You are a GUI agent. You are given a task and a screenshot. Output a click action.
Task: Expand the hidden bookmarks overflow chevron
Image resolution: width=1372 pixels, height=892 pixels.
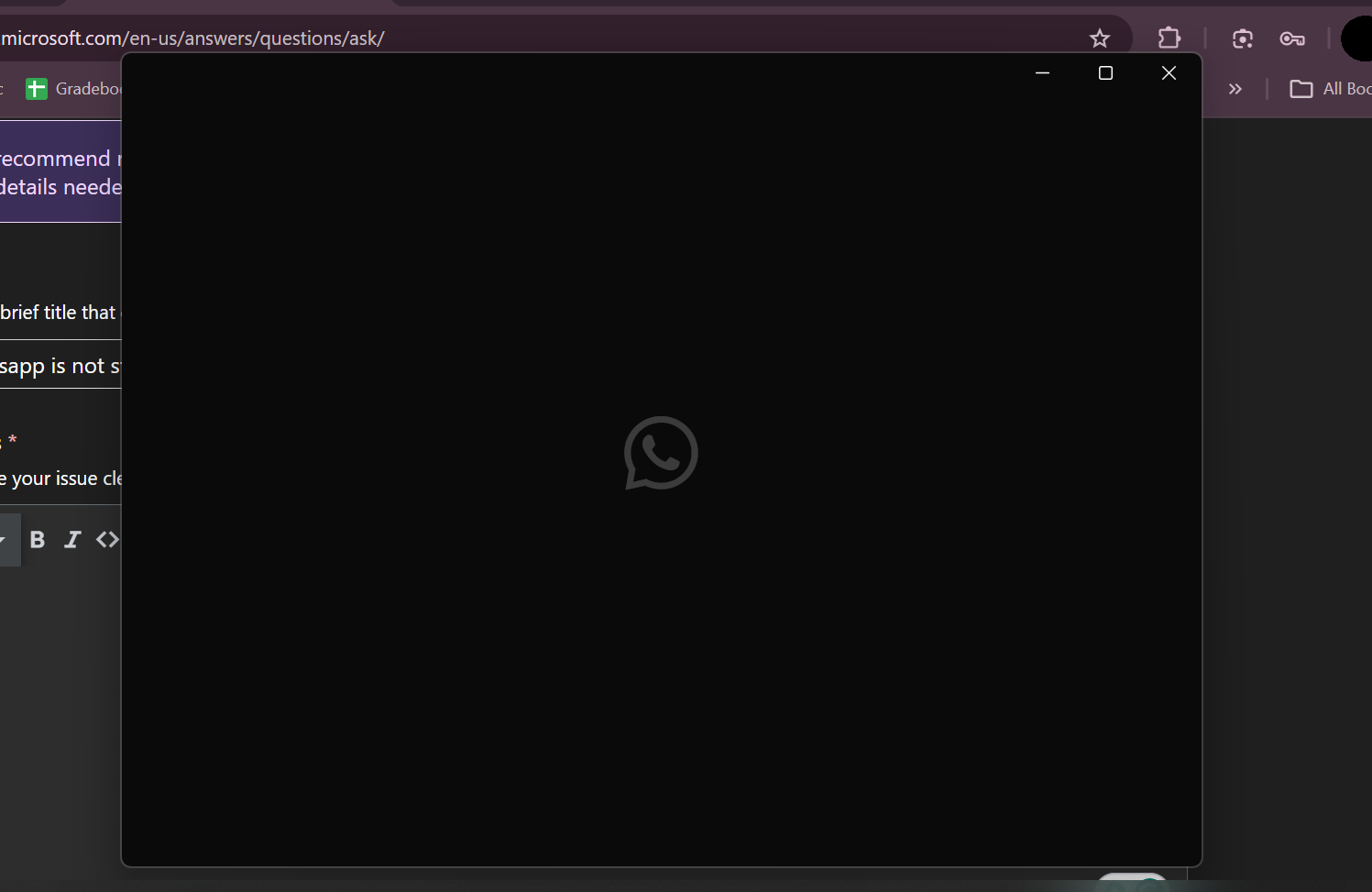coord(1235,89)
